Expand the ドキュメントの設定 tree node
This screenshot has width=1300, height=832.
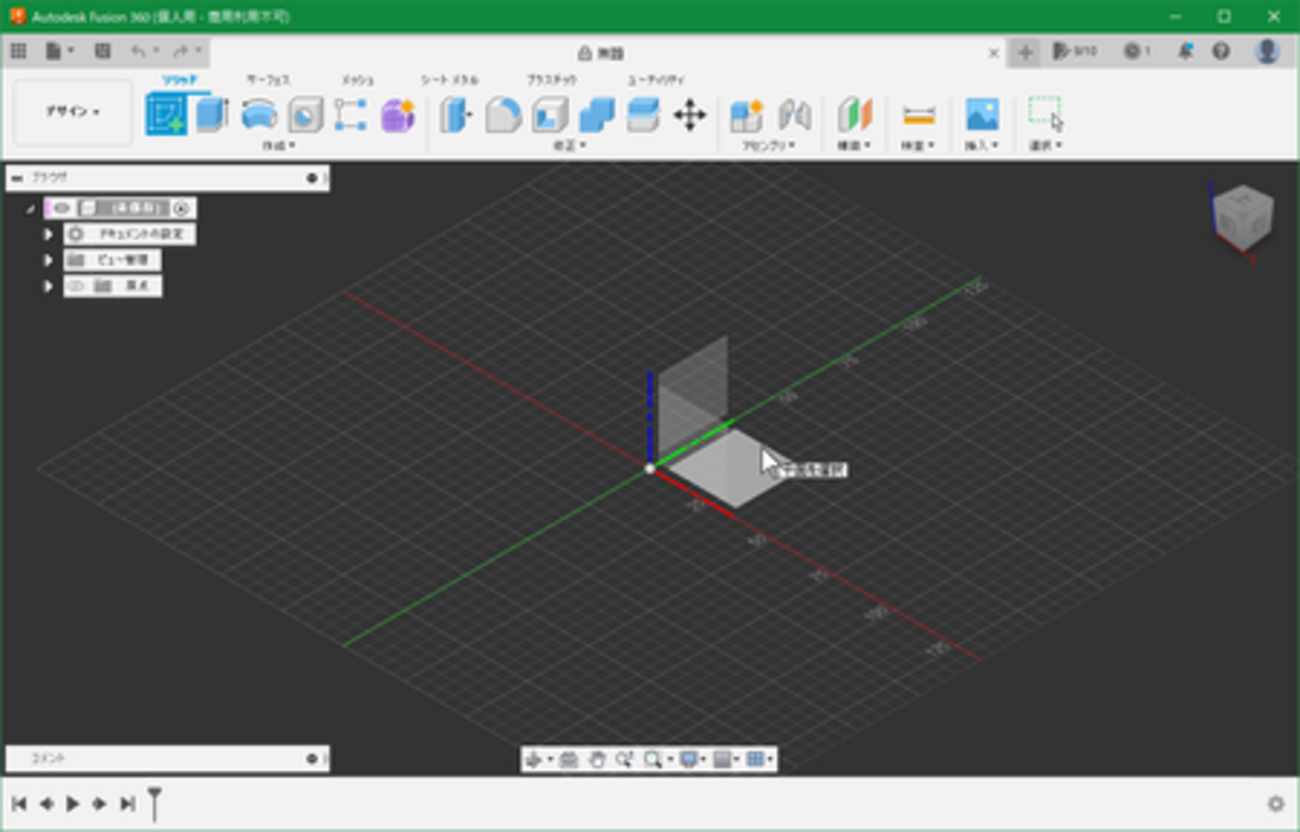click(x=47, y=234)
